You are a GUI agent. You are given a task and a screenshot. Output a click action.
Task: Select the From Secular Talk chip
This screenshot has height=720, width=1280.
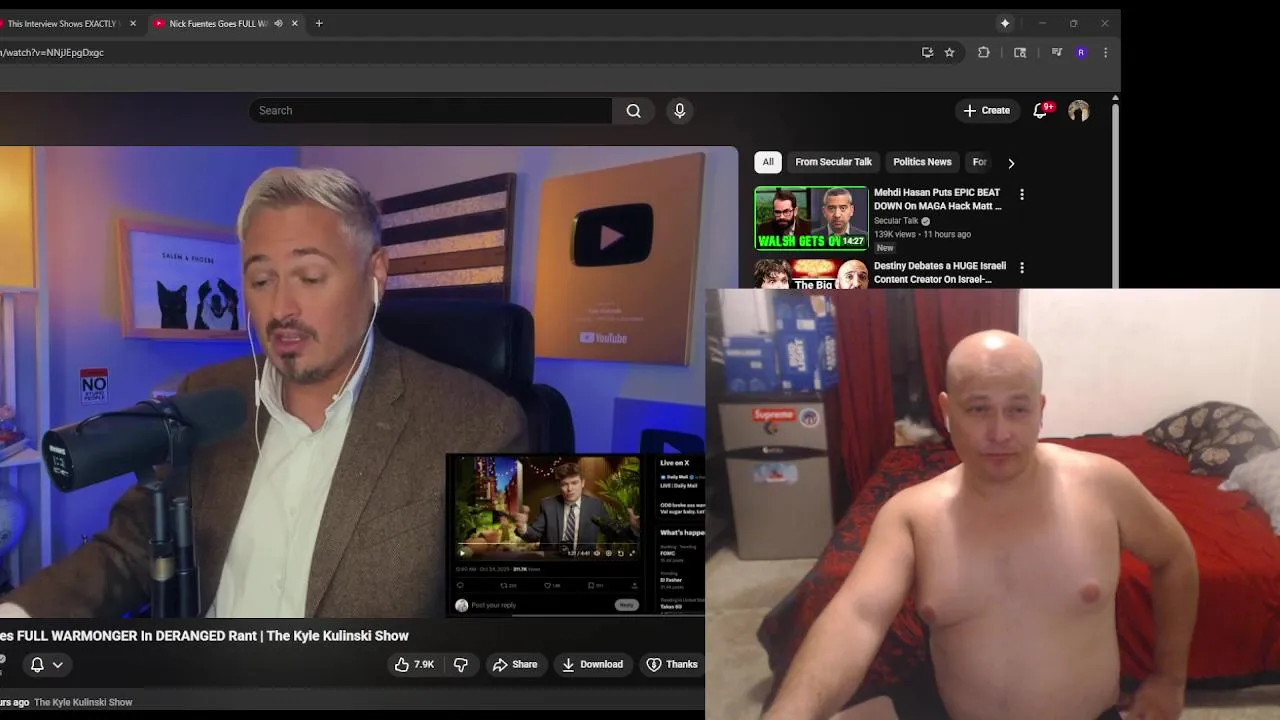click(x=833, y=162)
